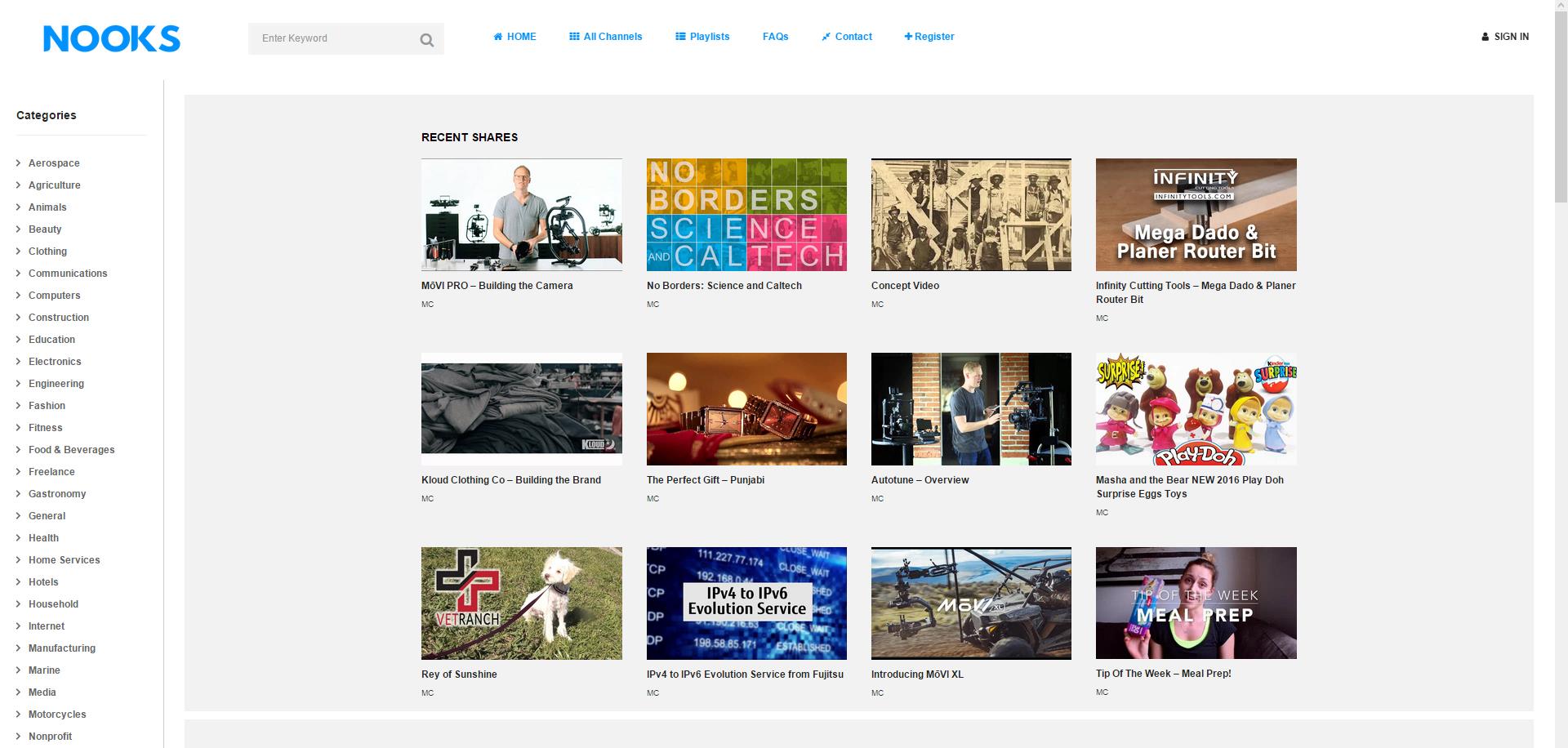
Task: Select the Gastronomy category
Action: [57, 494]
